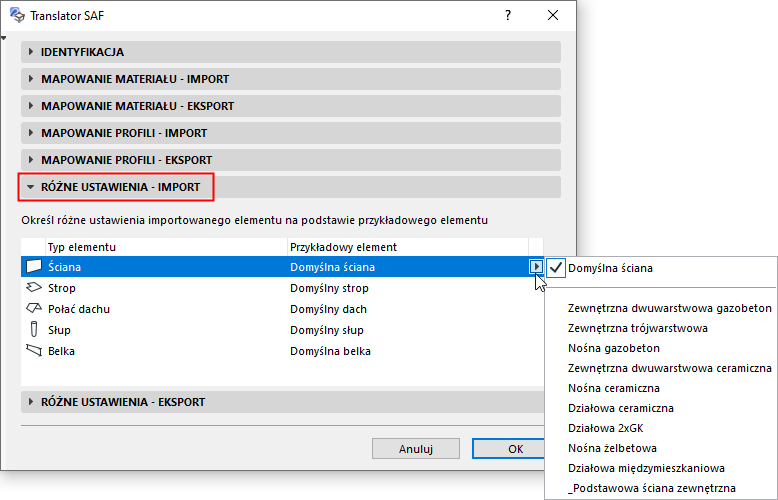778x500 pixels.
Task: Confirm with the OK button
Action: point(508,449)
